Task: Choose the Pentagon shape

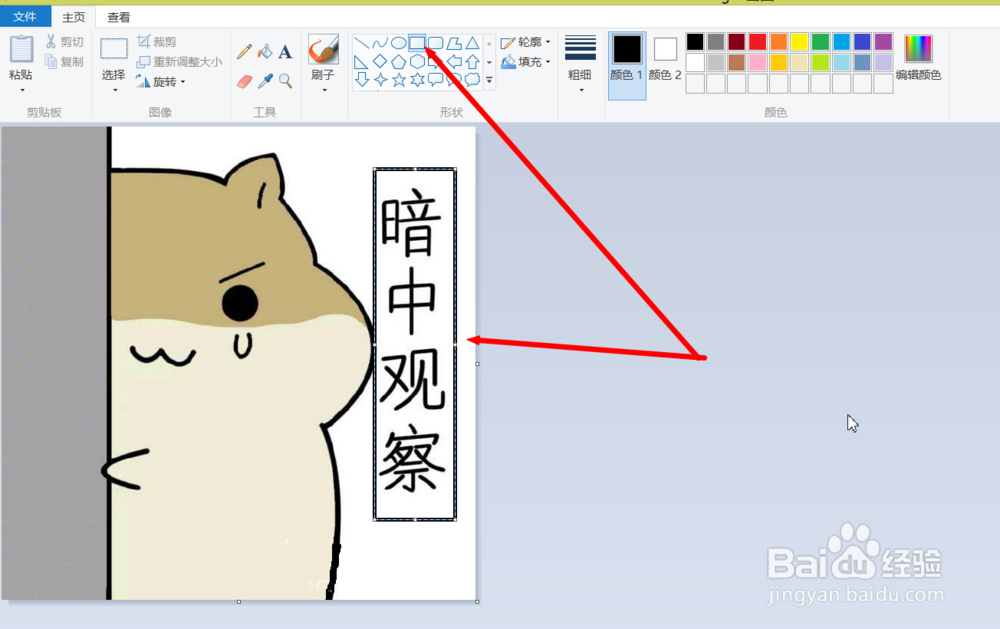Action: click(399, 62)
